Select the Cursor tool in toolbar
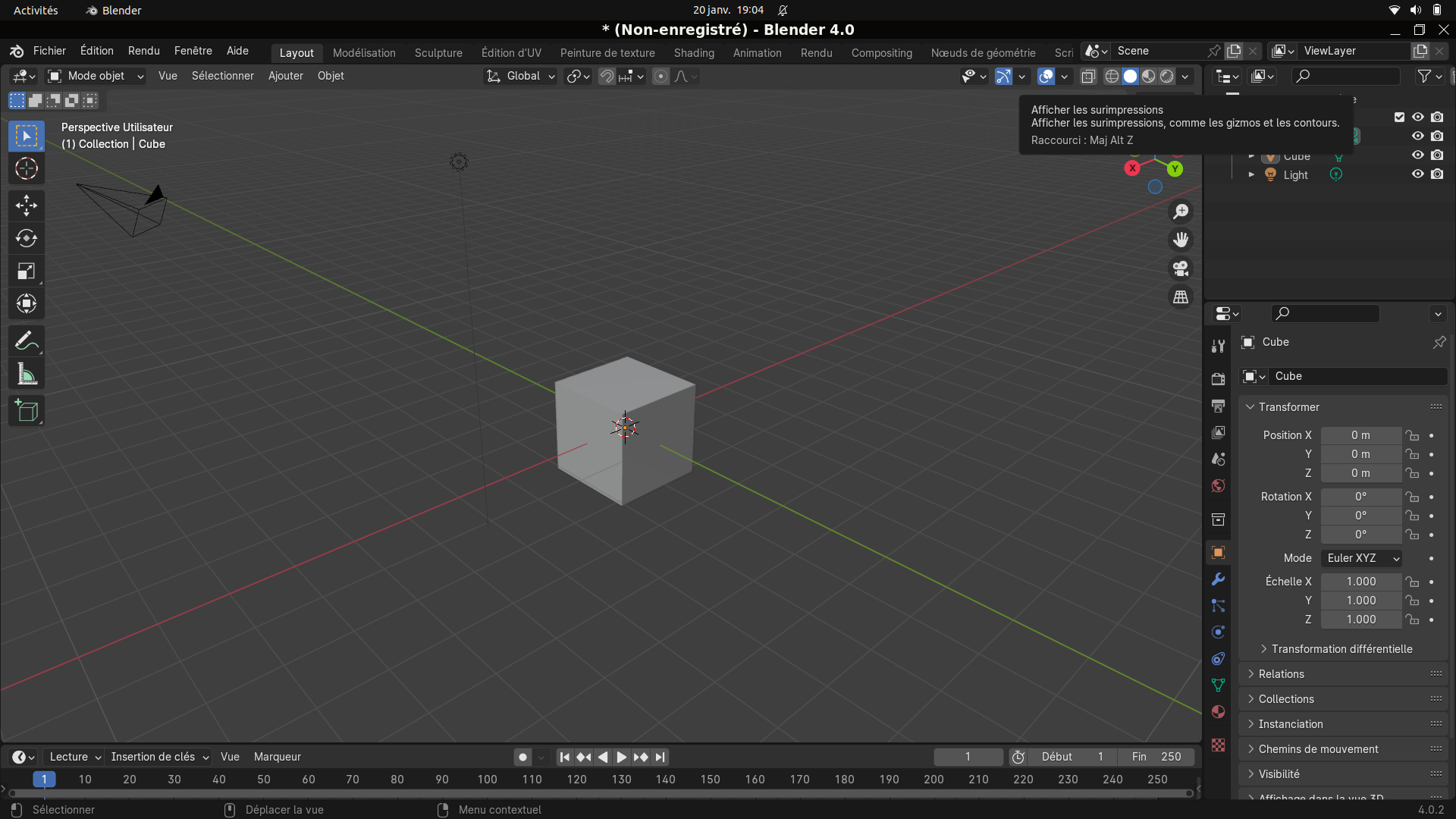The width and height of the screenshot is (1456, 819). point(27,168)
